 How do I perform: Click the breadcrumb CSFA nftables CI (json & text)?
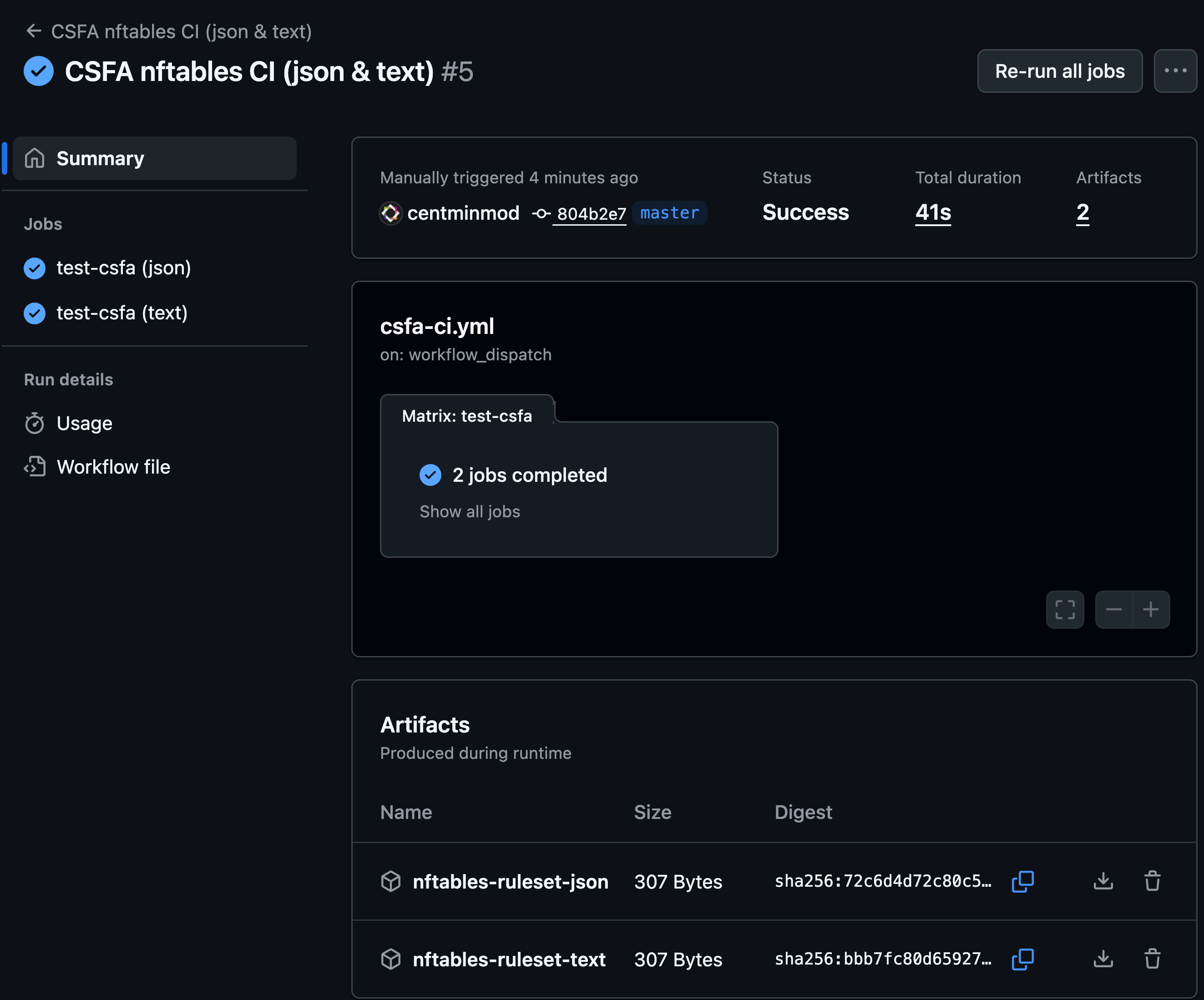coord(181,31)
